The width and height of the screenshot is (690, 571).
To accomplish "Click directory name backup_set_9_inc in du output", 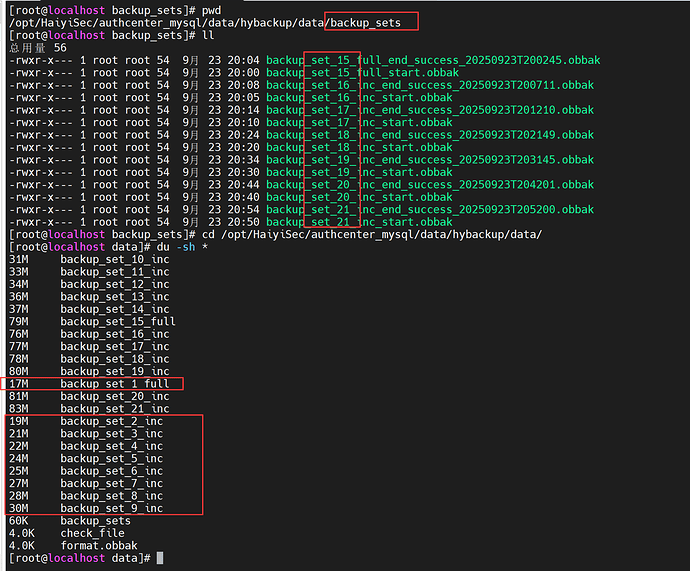I will coord(112,509).
